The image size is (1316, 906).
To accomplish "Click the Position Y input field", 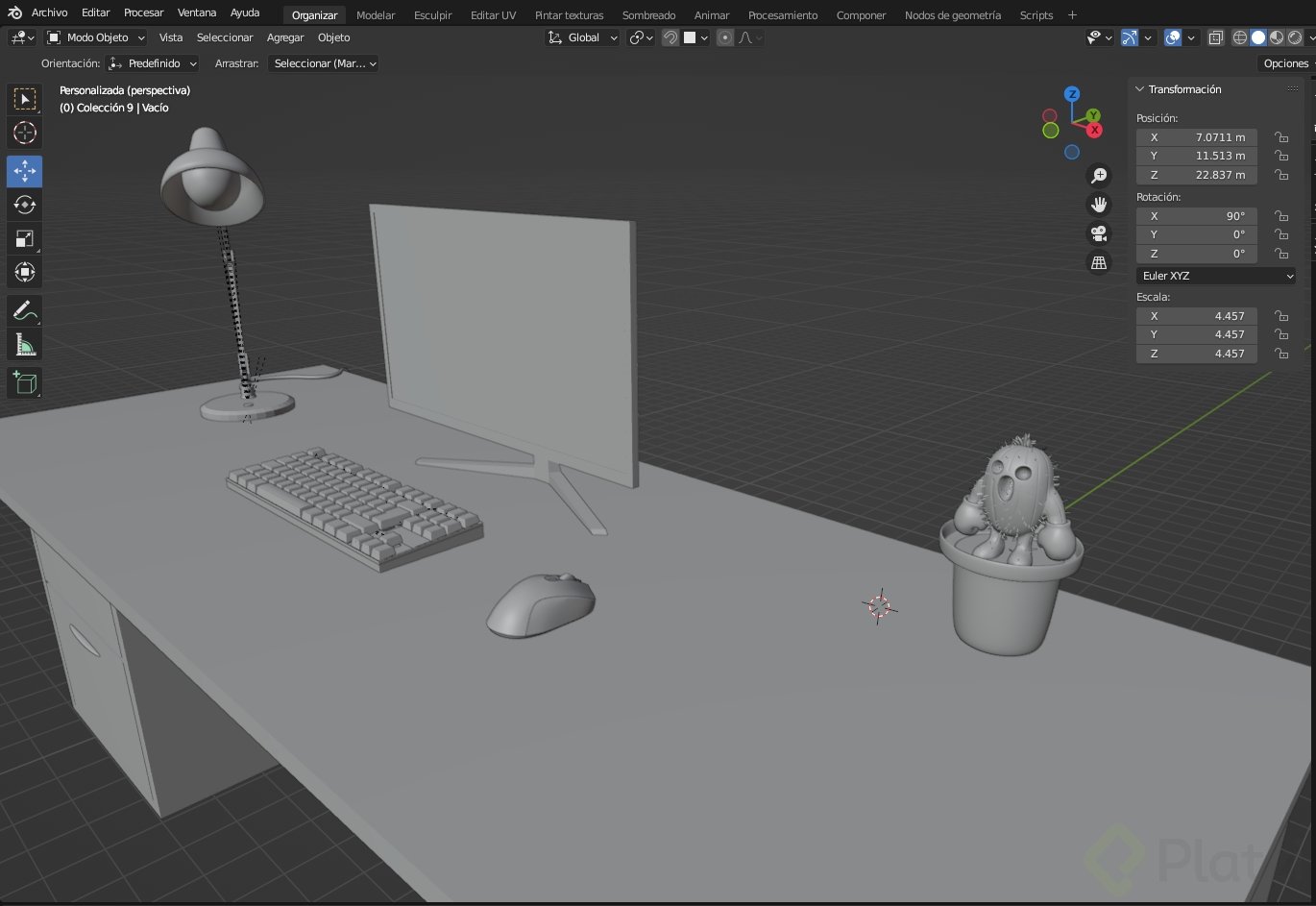I will (x=1196, y=156).
